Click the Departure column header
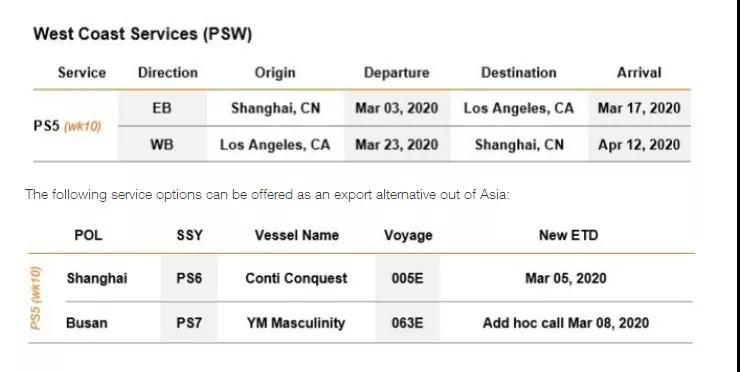Image resolution: width=740 pixels, height=372 pixels. click(x=396, y=73)
